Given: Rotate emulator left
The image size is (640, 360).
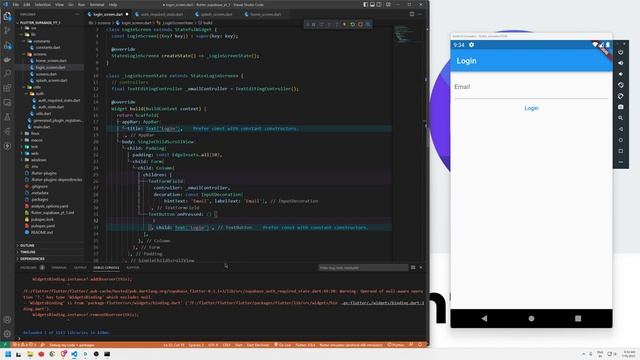Looking at the screenshot, I should tap(620, 85).
